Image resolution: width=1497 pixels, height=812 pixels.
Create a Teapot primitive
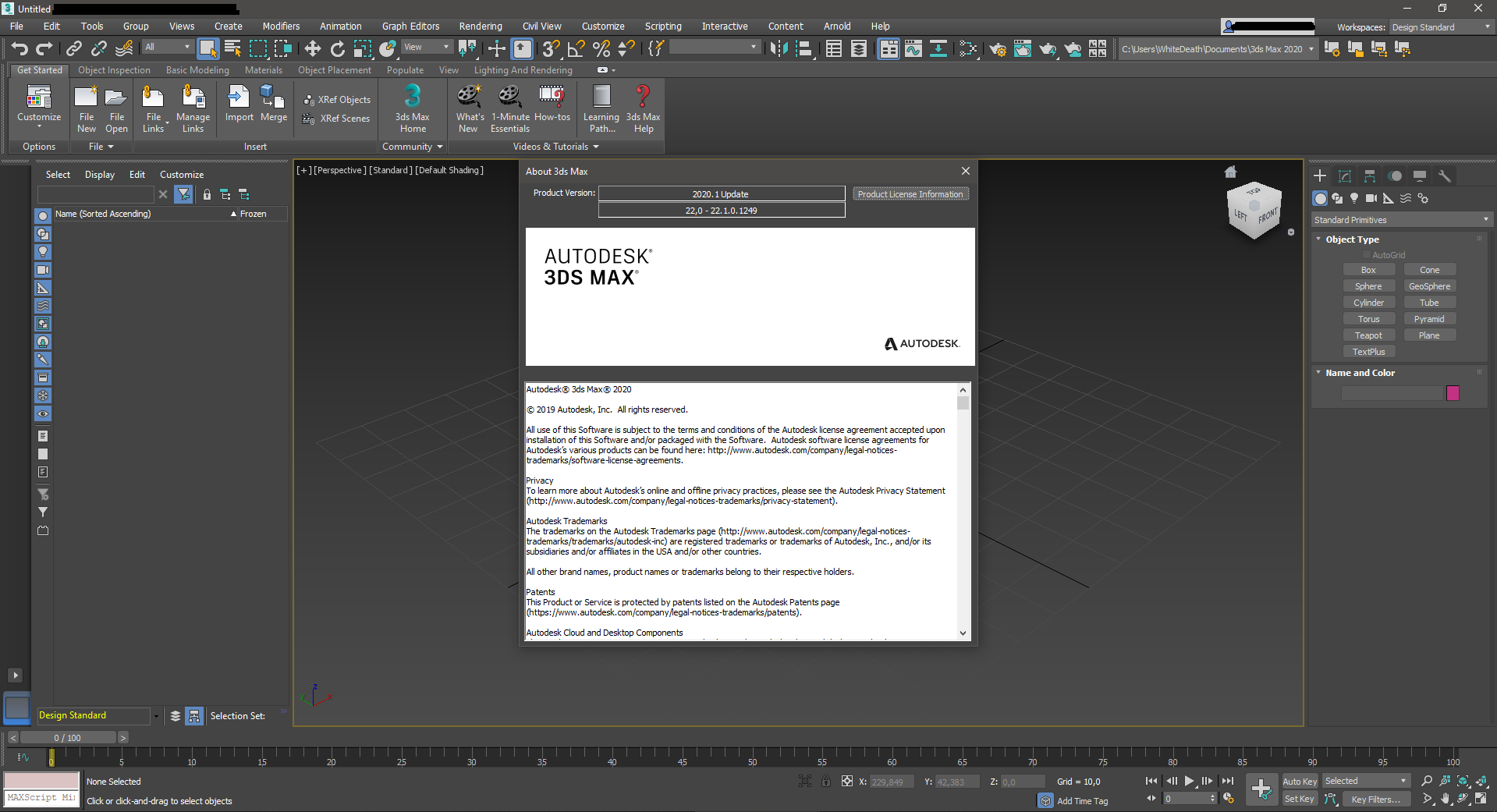(1368, 335)
